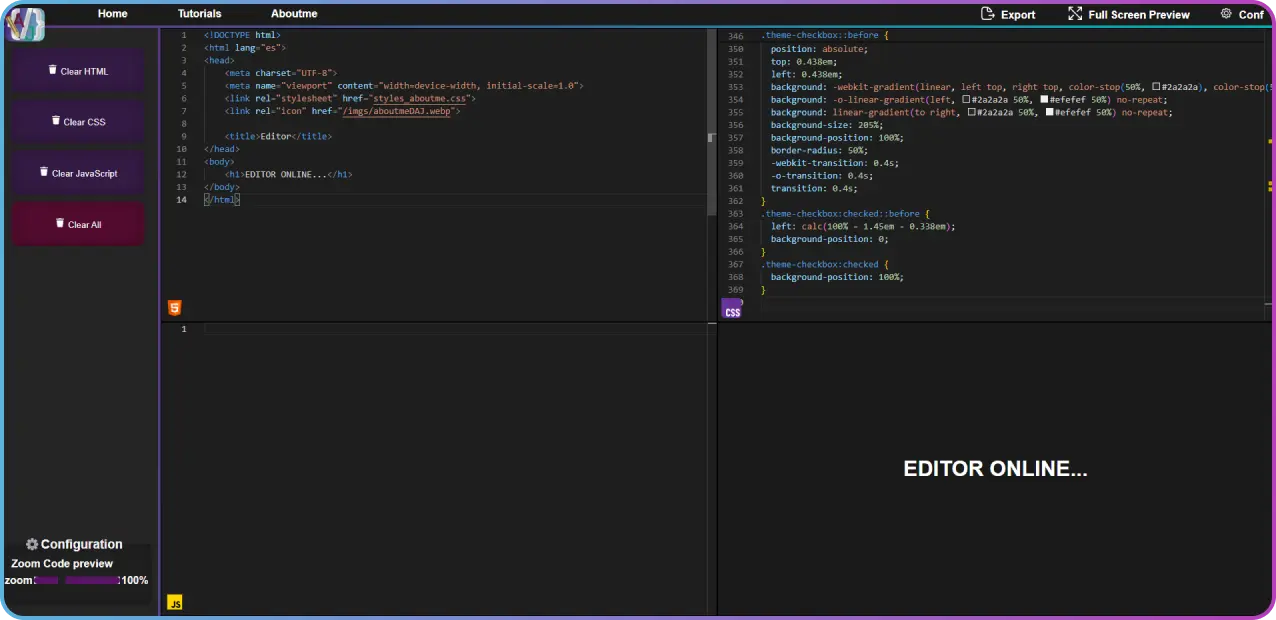
Task: Click the #2a2a2a swatch on CSS line 354
Action: point(966,100)
